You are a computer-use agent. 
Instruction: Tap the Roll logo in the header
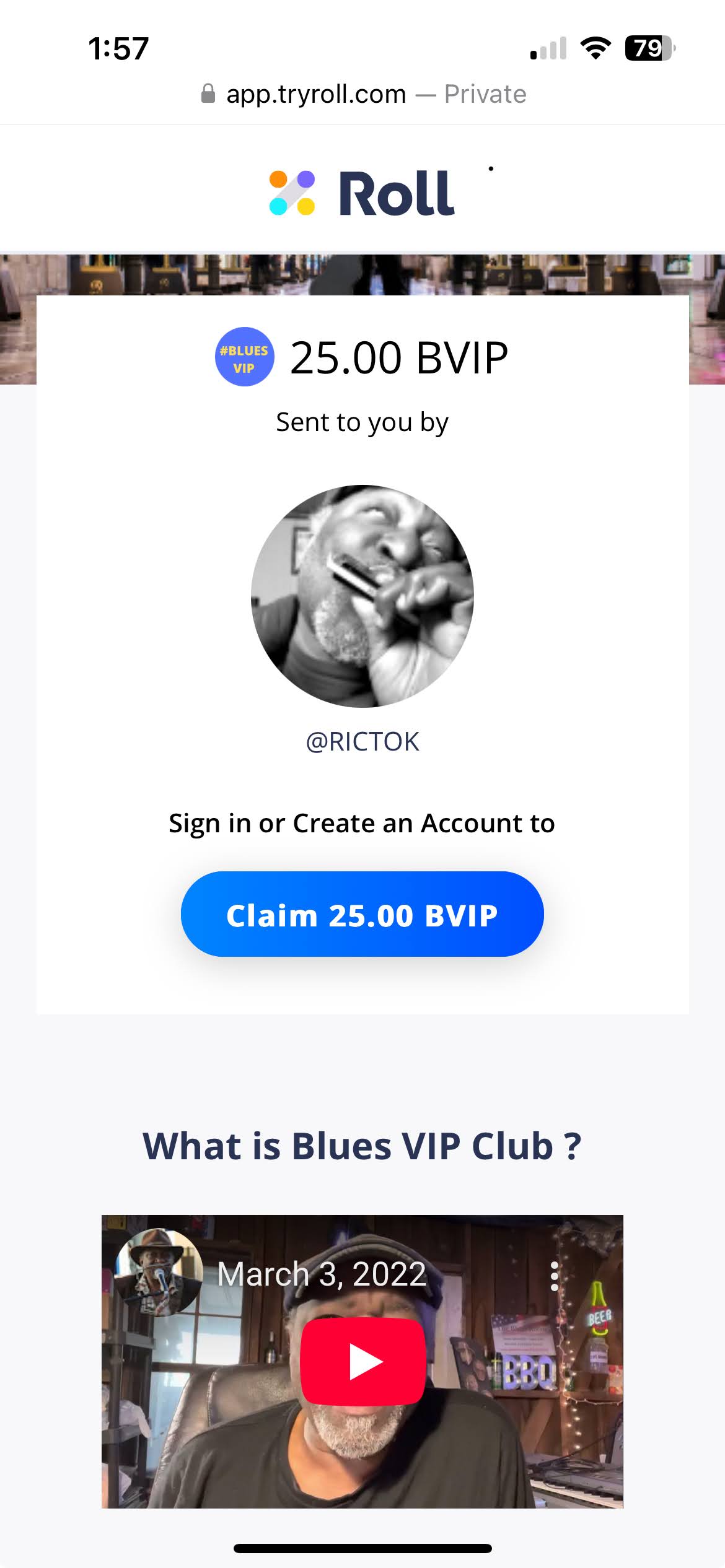[362, 193]
